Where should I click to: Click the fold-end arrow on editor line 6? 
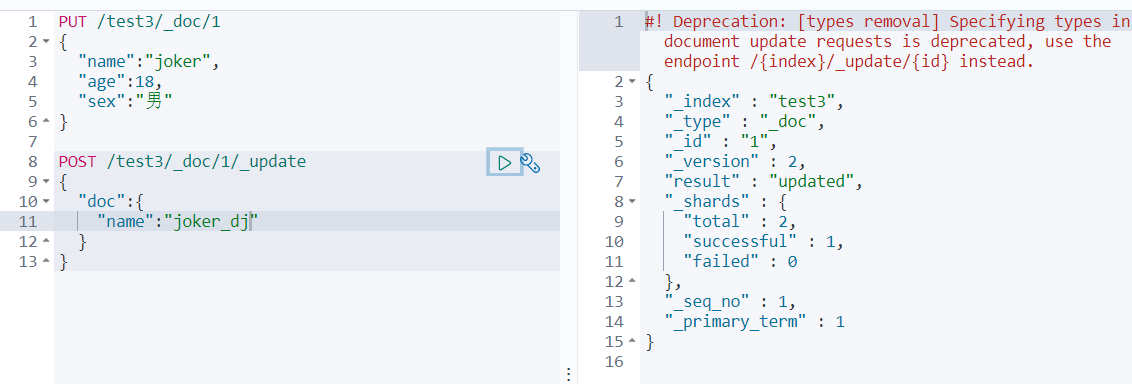pyautogui.click(x=46, y=122)
